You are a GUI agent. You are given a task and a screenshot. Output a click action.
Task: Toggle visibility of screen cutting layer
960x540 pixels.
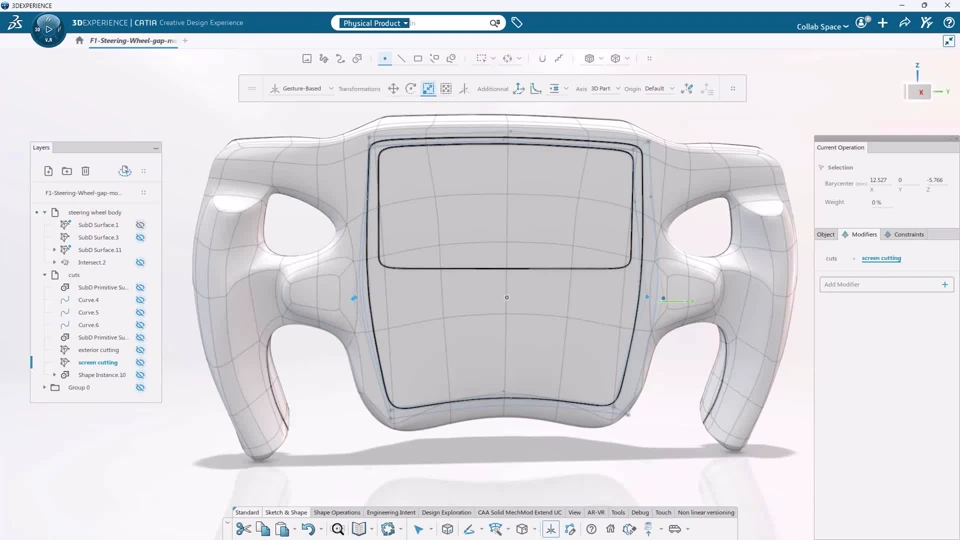point(140,362)
